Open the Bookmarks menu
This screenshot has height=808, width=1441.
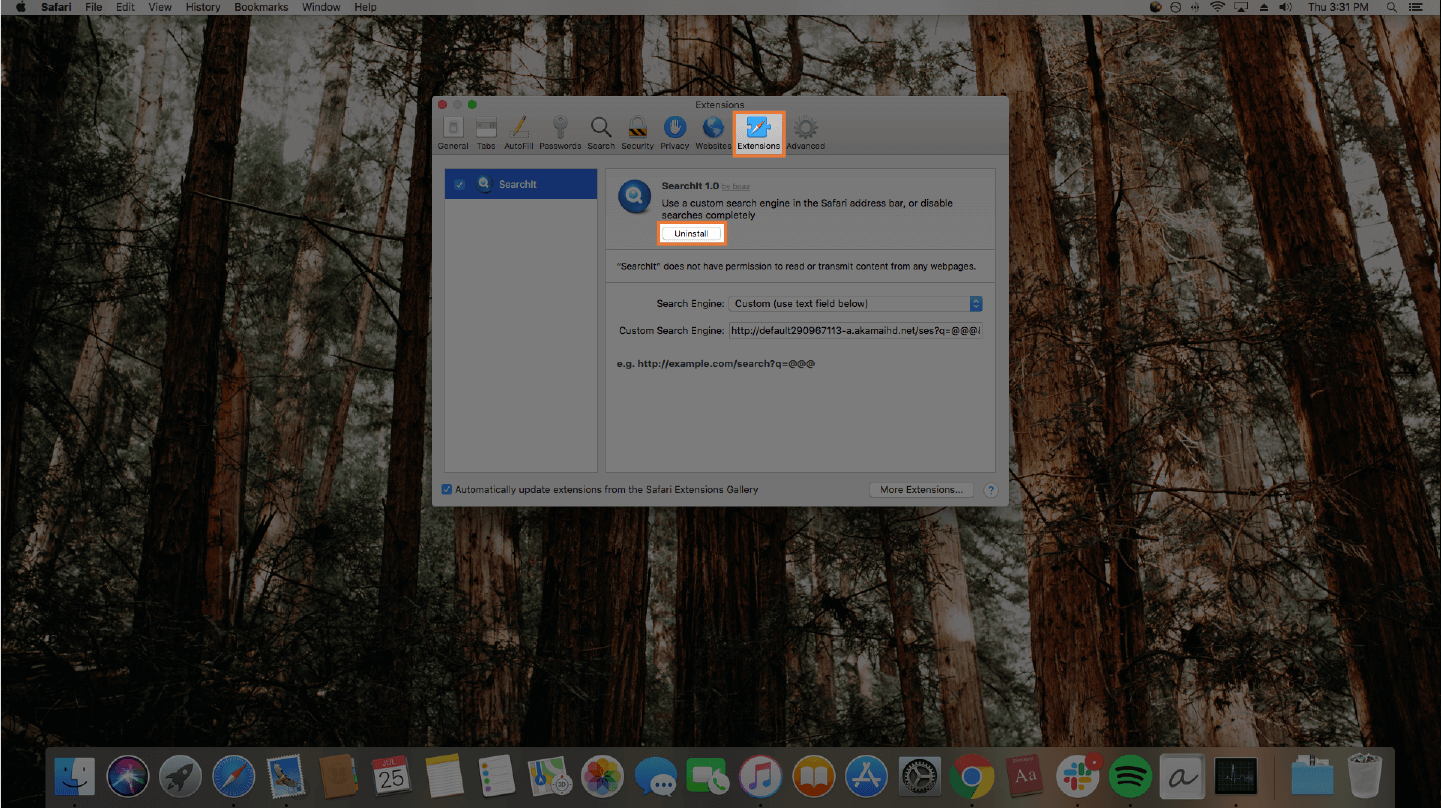tap(260, 7)
